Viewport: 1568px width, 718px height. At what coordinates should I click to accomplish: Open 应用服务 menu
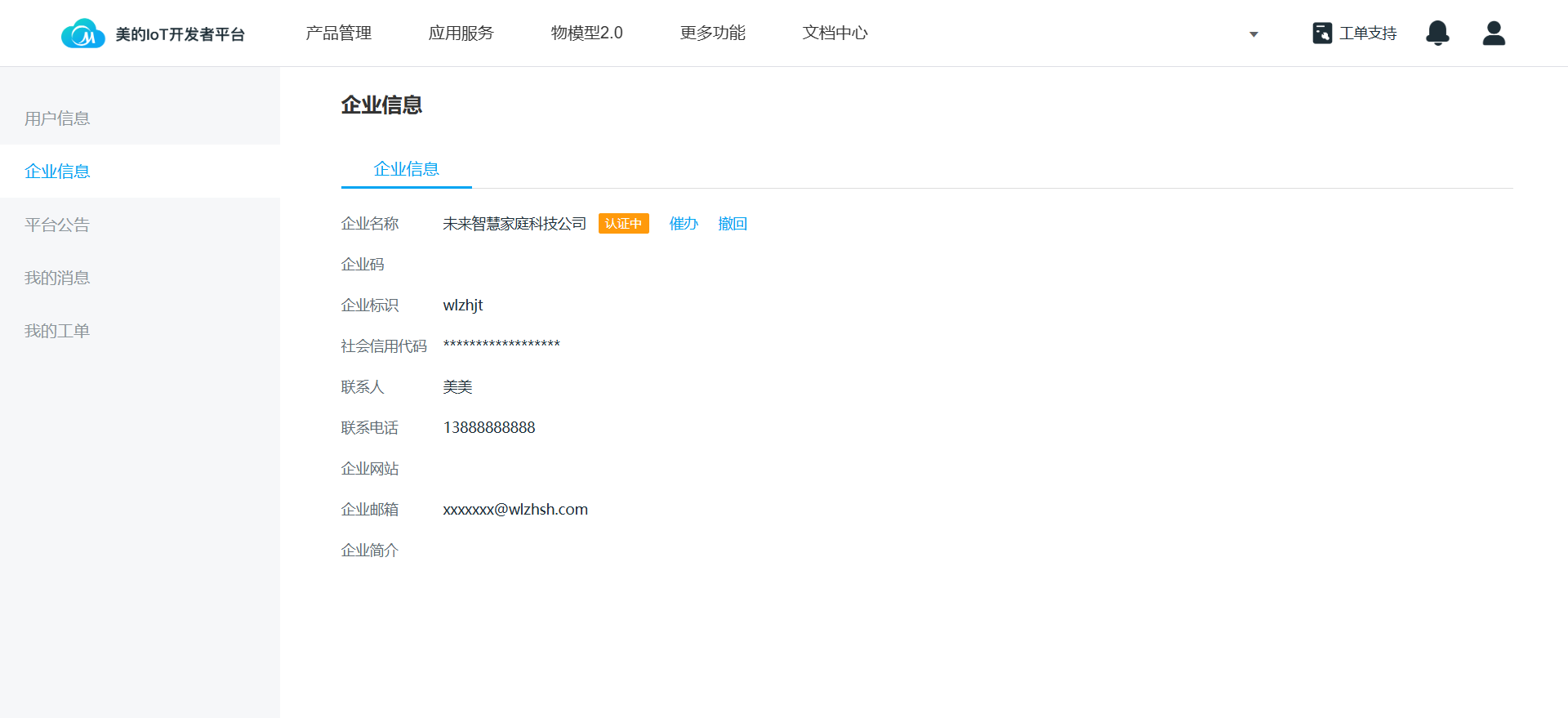point(461,33)
